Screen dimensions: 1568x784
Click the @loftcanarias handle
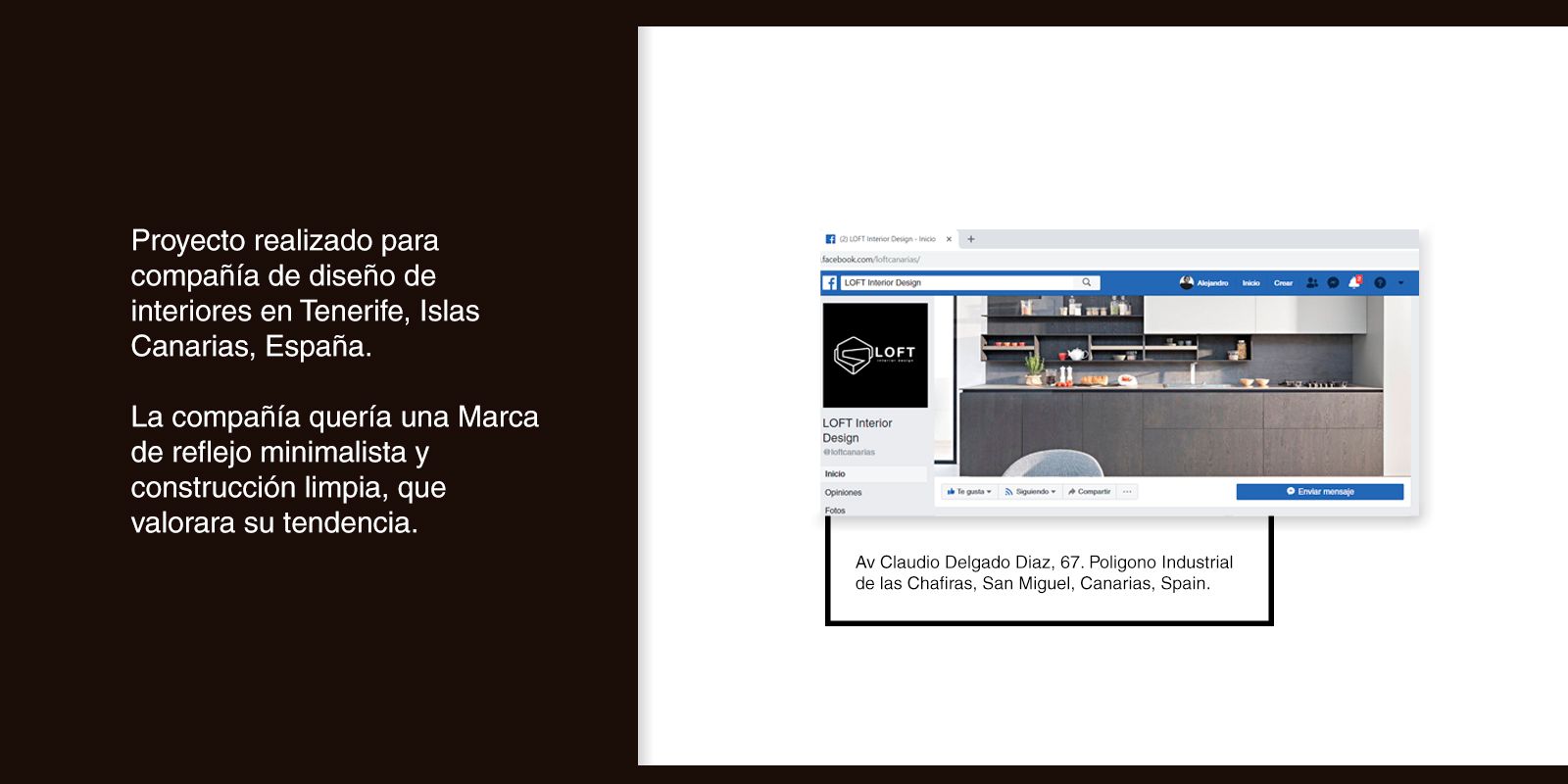[x=850, y=453]
